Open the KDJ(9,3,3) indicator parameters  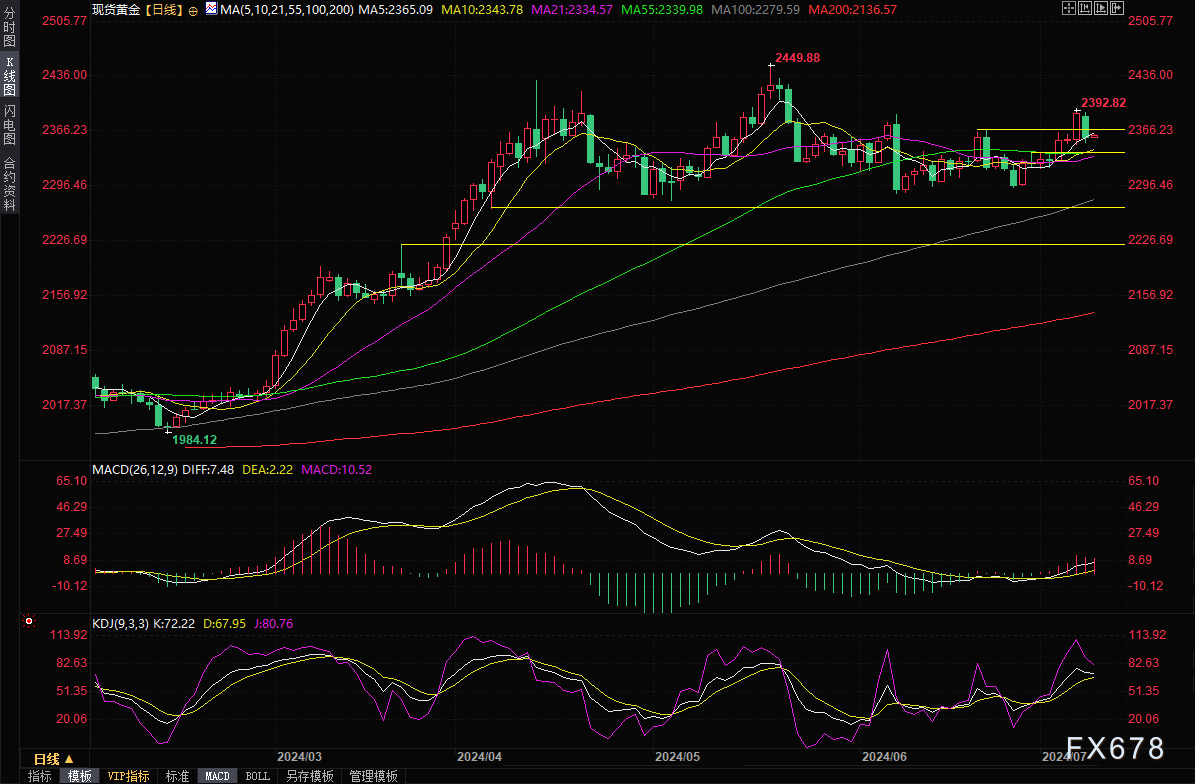click(119, 624)
